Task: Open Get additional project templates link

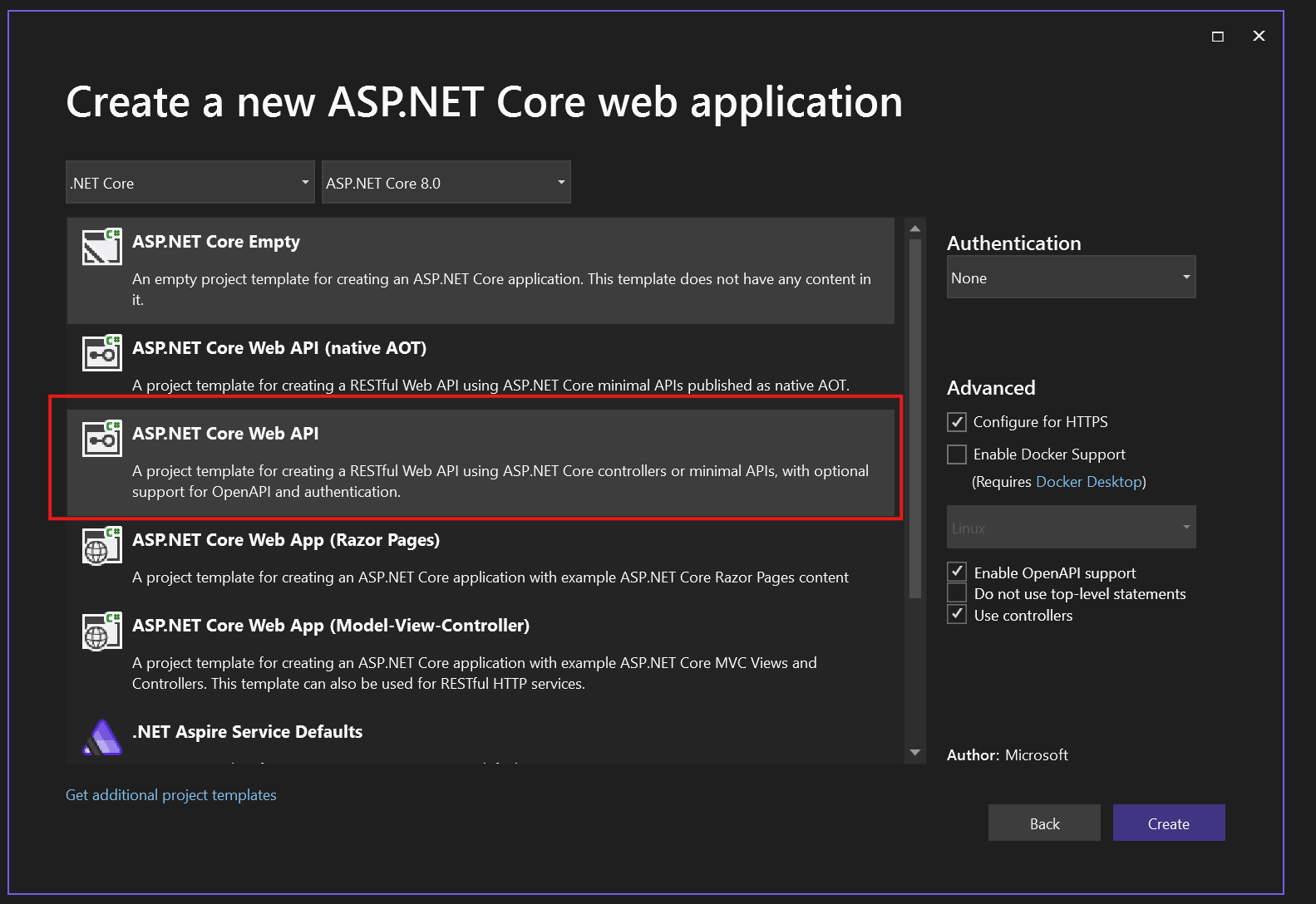Action: (171, 795)
